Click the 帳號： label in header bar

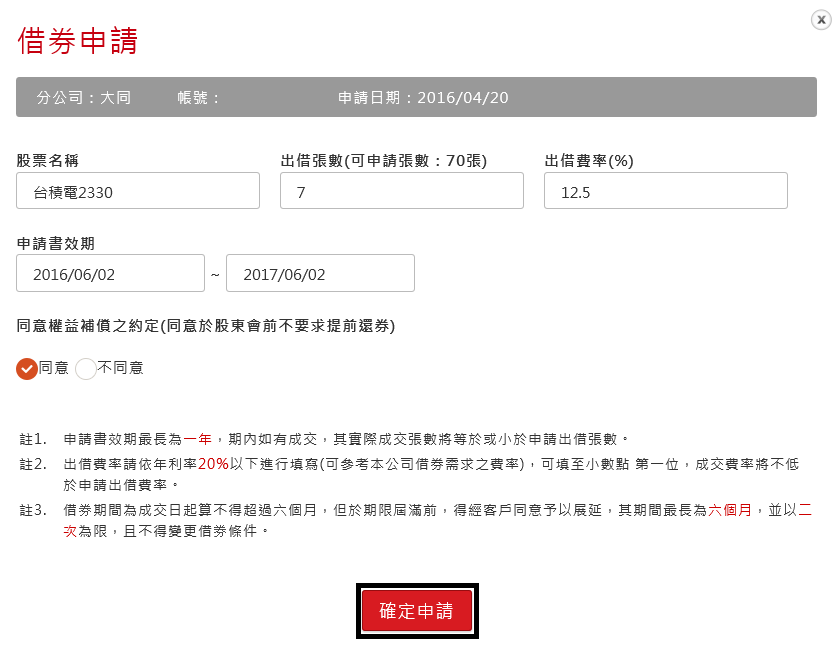[198, 98]
